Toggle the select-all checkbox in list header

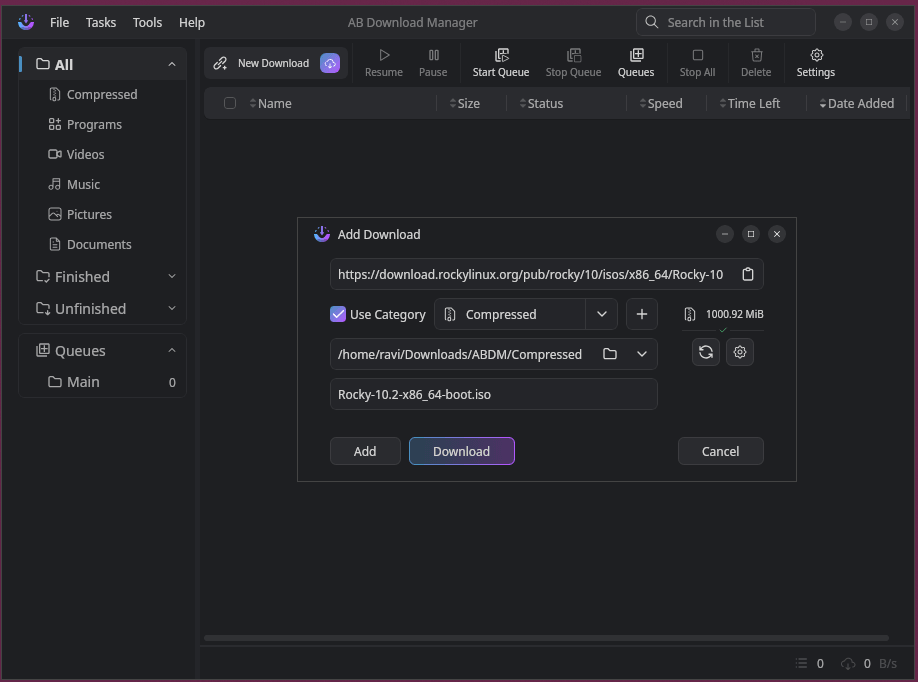[230, 103]
